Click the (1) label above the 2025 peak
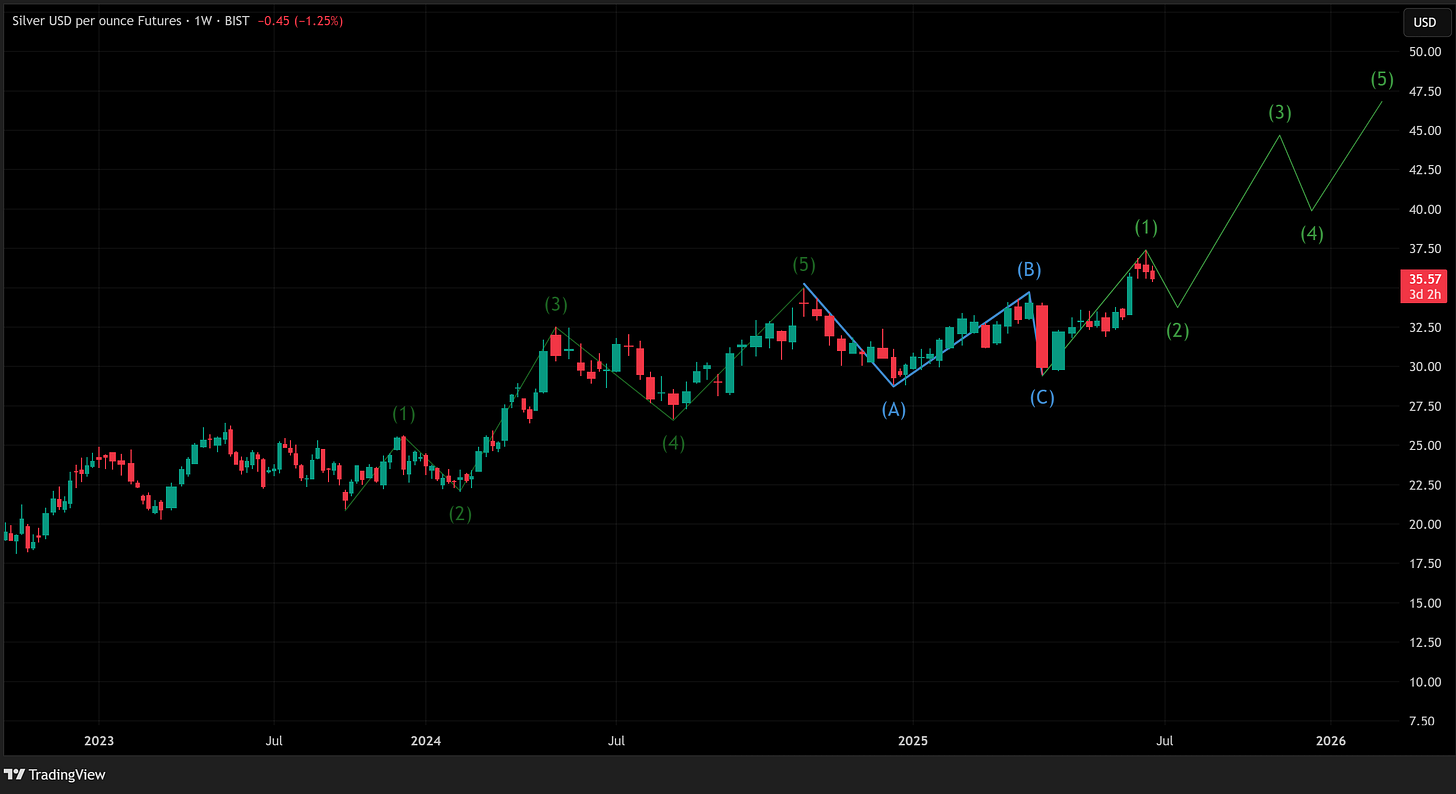1456x794 pixels. [1146, 227]
